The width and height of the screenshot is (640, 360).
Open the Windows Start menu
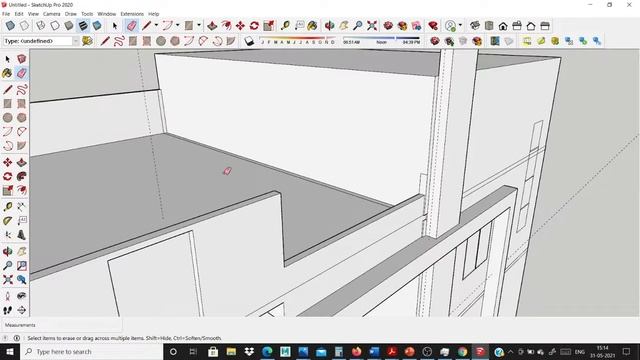point(10,351)
